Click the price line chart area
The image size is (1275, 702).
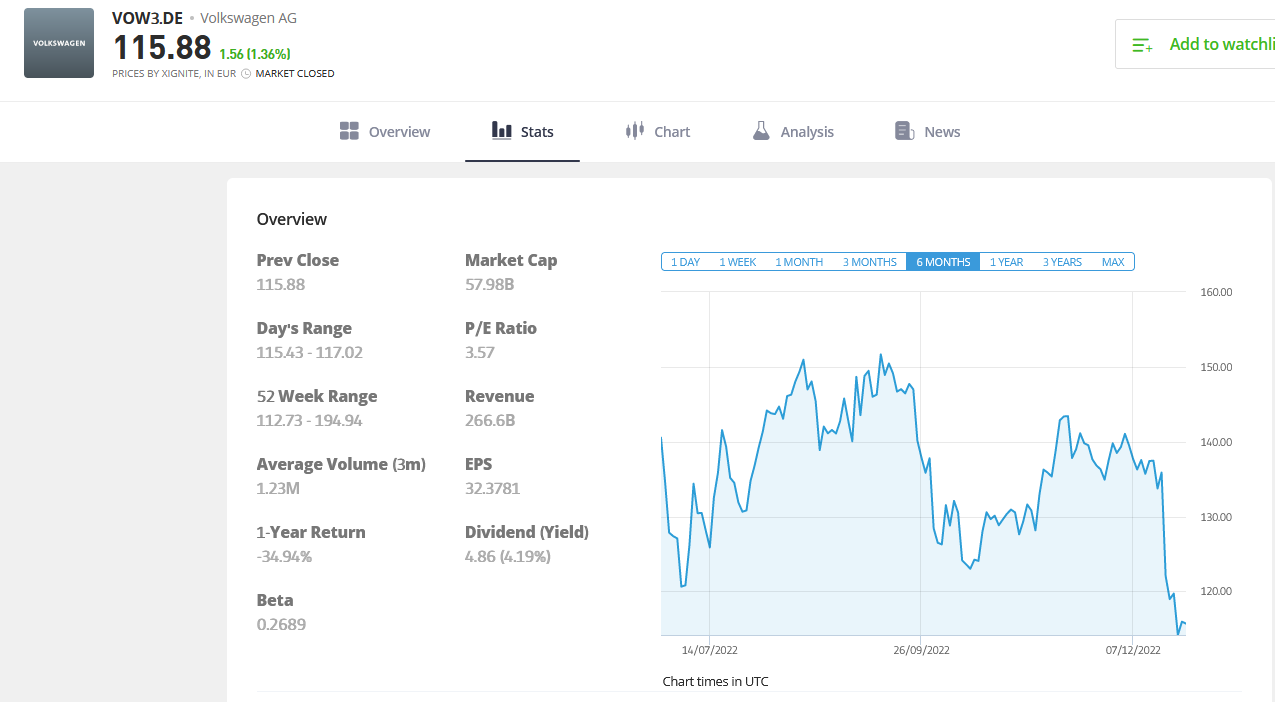click(923, 463)
